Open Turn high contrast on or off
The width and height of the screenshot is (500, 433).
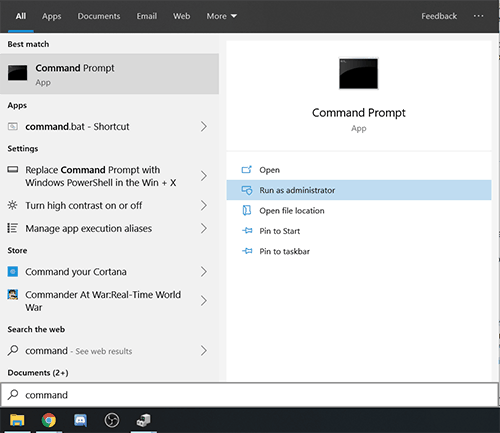109,205
